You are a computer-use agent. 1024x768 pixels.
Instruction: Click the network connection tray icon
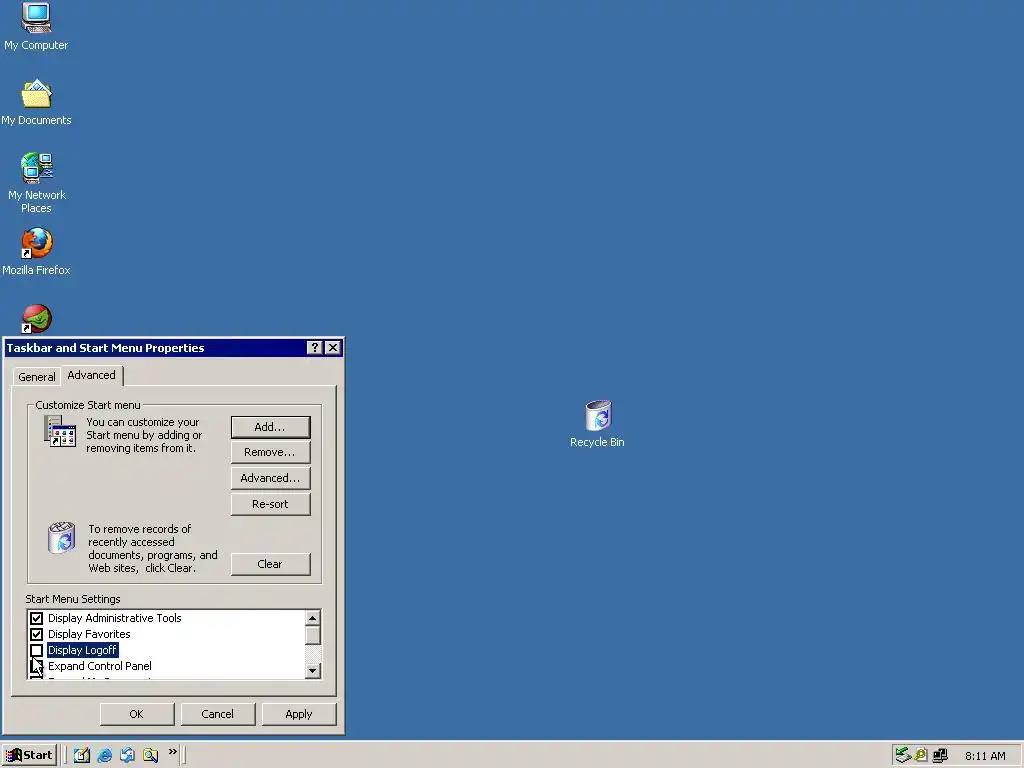[940, 756]
